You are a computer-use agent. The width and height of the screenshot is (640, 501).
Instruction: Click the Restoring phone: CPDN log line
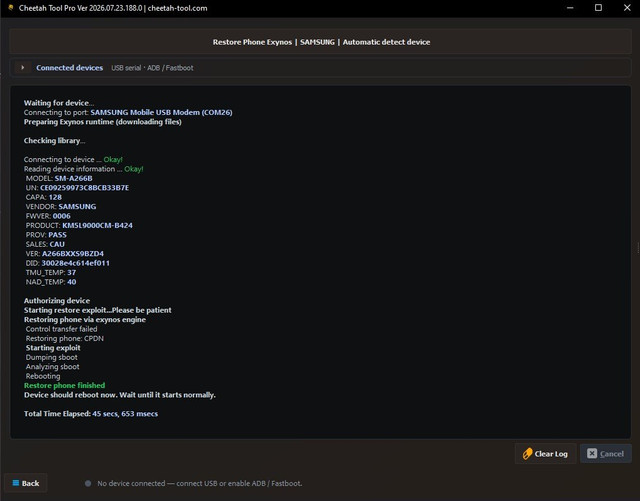coord(64,338)
